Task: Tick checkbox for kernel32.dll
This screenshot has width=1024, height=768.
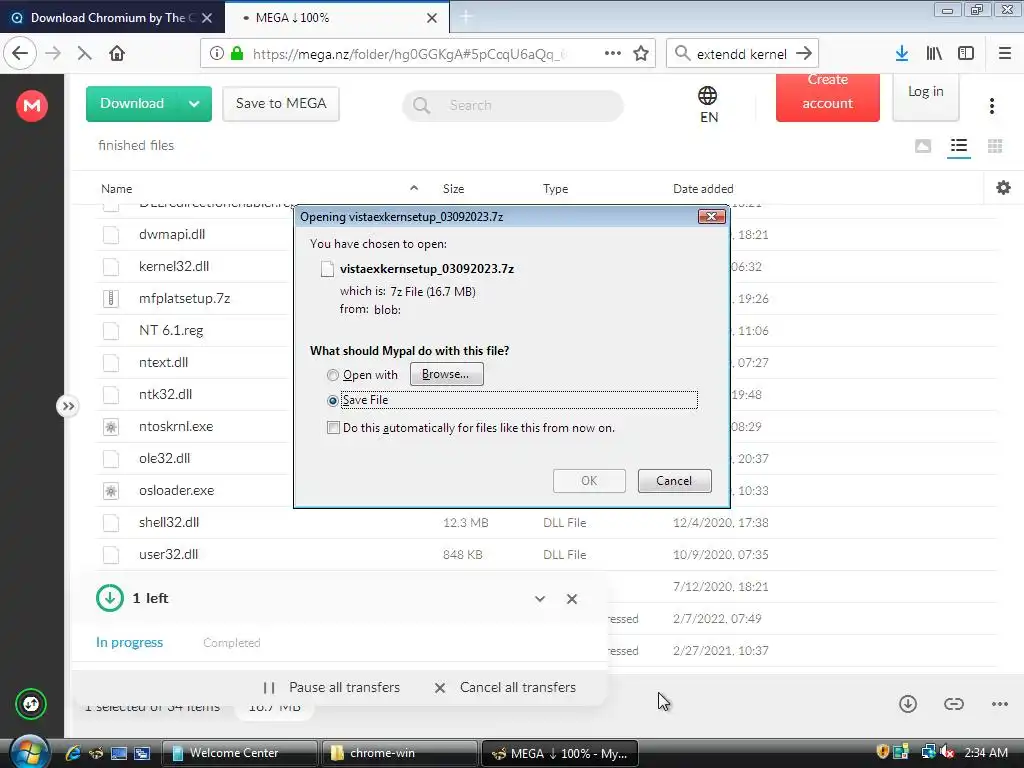Action: tap(111, 266)
